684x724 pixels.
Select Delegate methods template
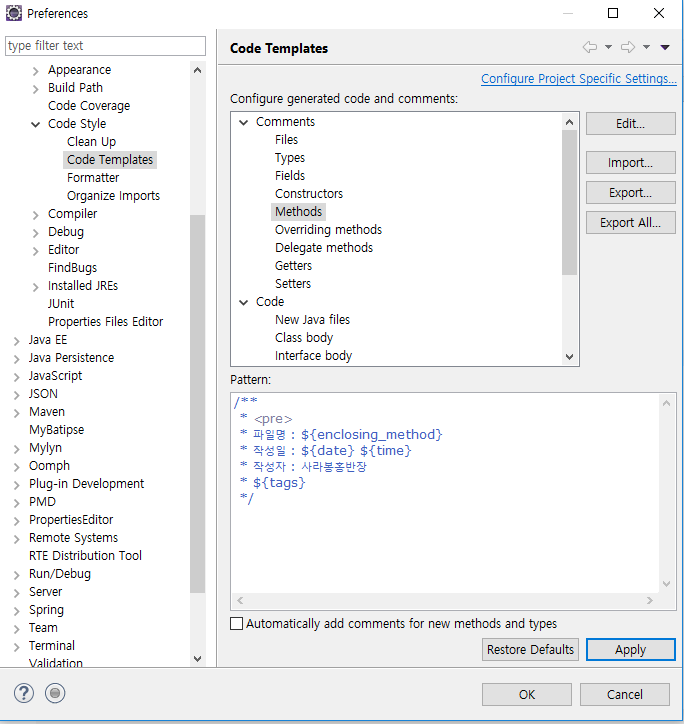click(324, 248)
